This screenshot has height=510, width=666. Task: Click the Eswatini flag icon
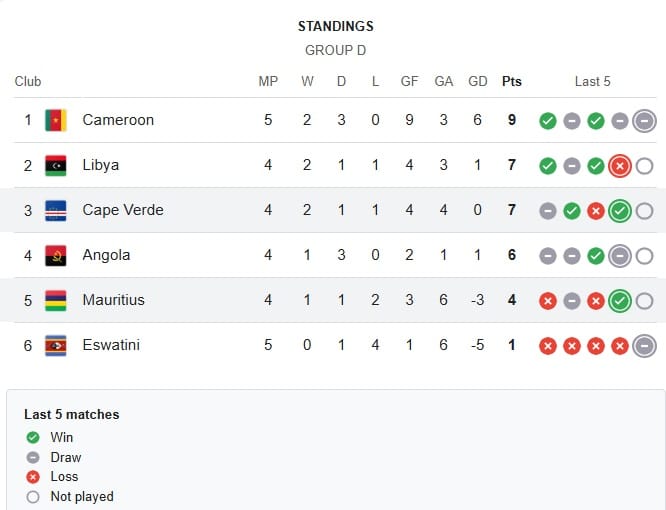point(56,345)
